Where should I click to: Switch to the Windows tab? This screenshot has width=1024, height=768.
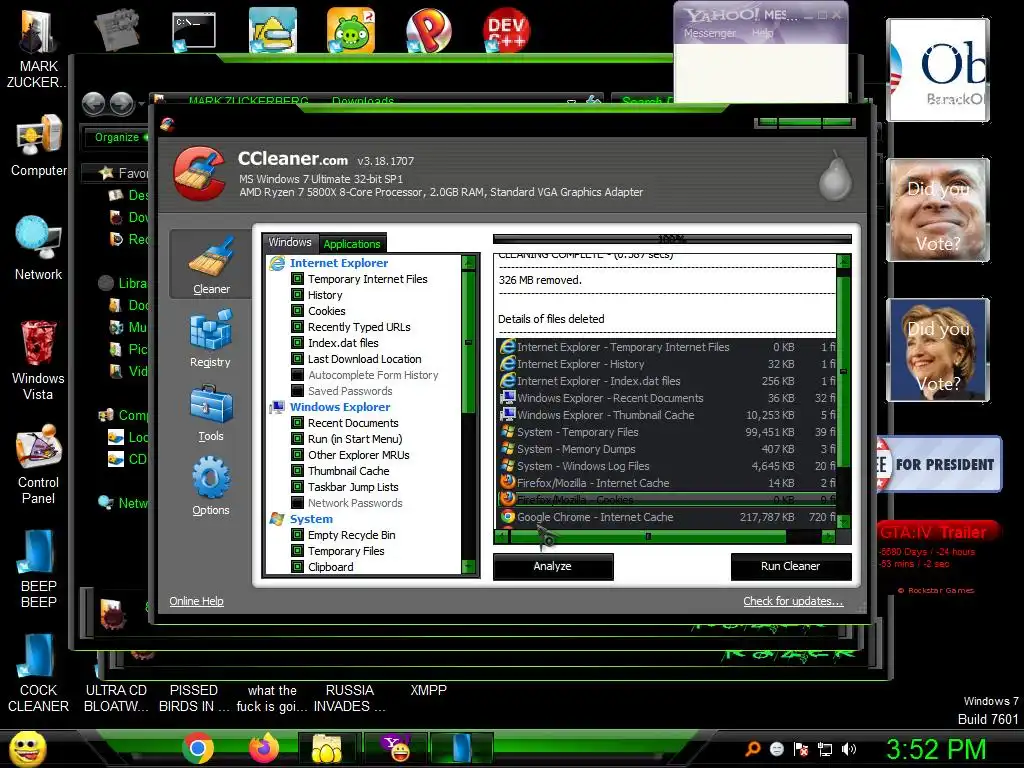pyautogui.click(x=290, y=242)
